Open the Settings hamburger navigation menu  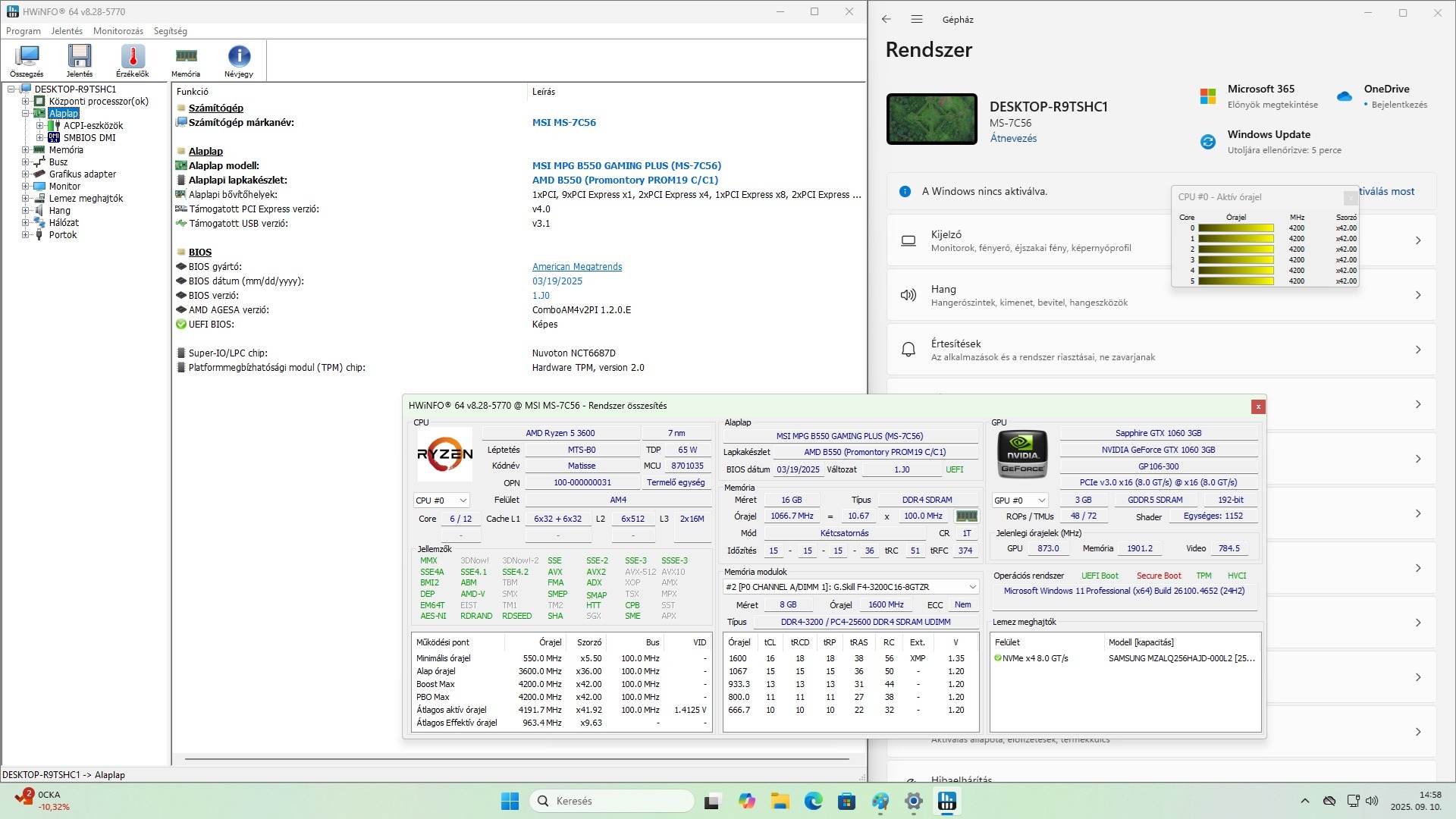pos(917,19)
